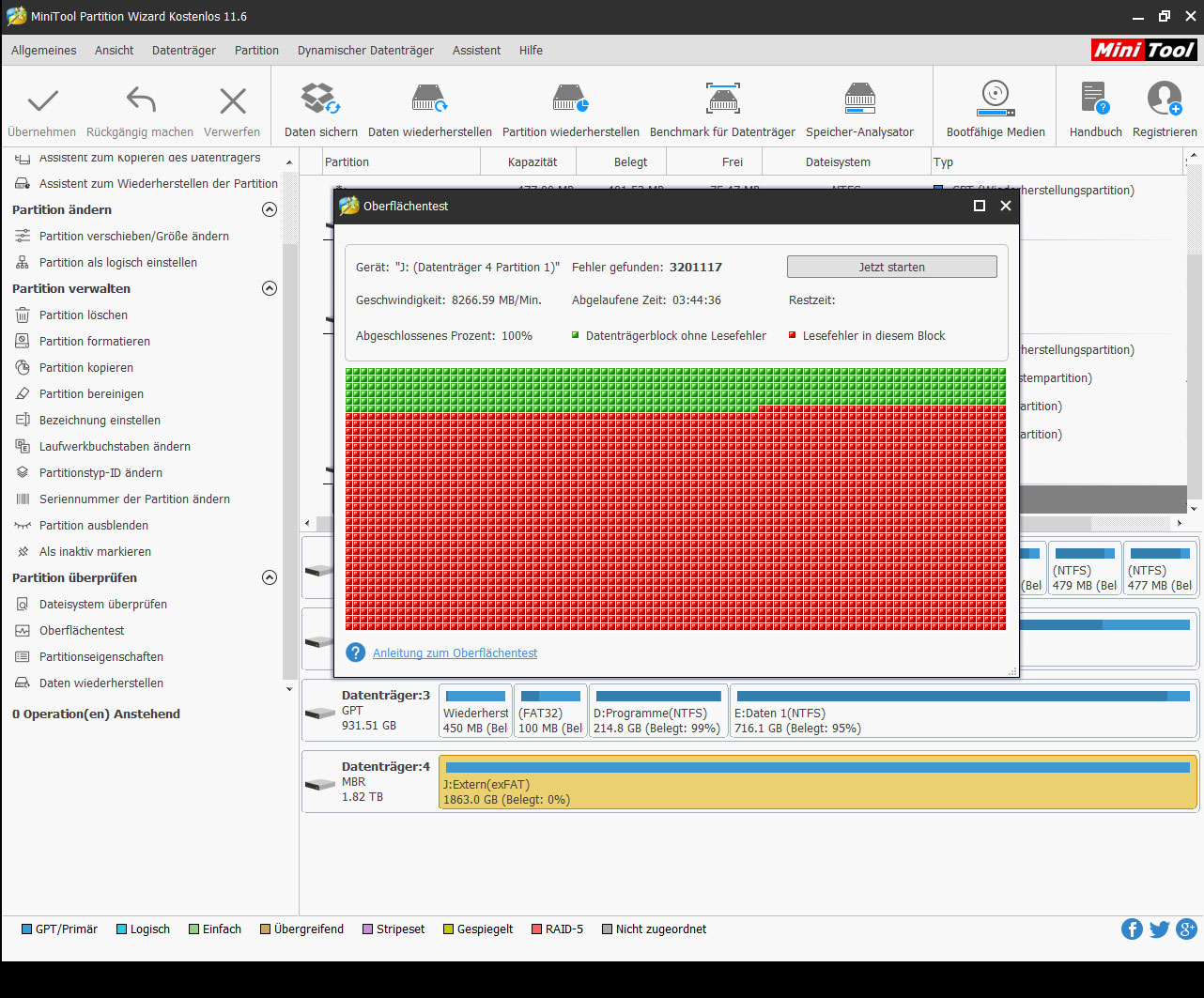Open the Ansicht menu
This screenshot has width=1204, height=998.
[x=115, y=51]
